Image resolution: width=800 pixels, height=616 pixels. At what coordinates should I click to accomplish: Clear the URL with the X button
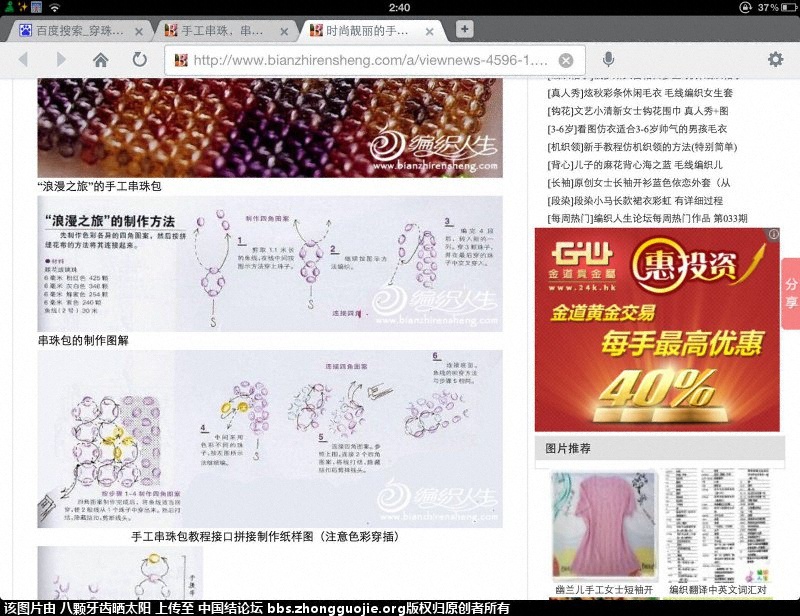(x=566, y=60)
